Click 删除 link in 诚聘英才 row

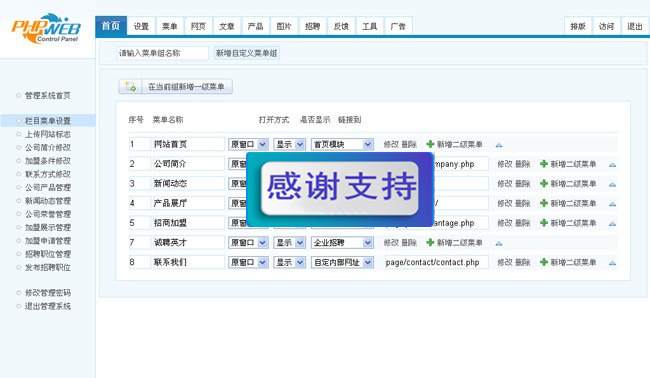[409, 242]
